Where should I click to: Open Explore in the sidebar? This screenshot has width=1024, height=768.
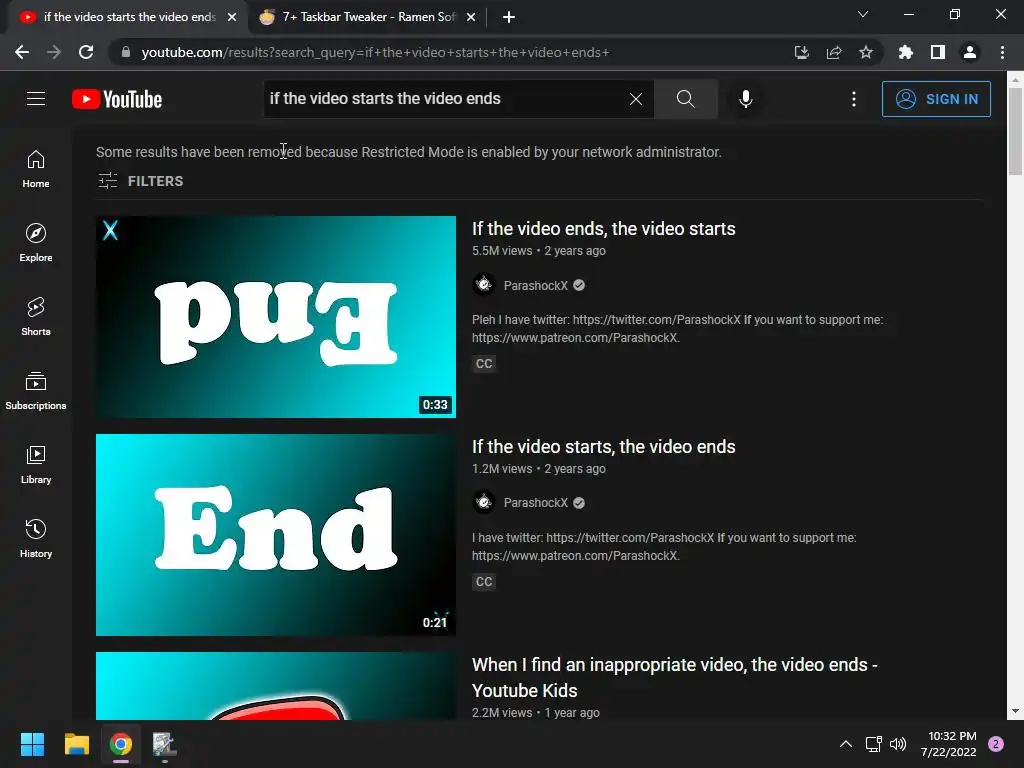tap(36, 242)
